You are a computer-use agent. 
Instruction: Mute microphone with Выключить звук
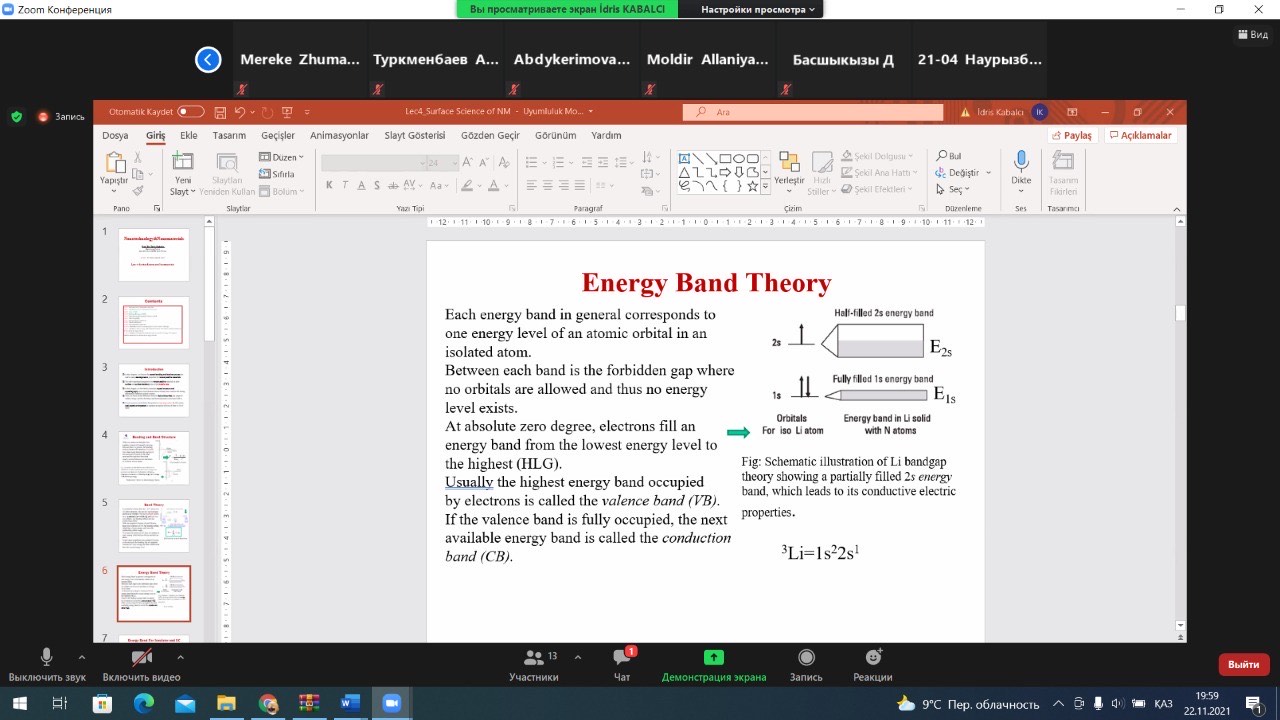[x=46, y=657]
